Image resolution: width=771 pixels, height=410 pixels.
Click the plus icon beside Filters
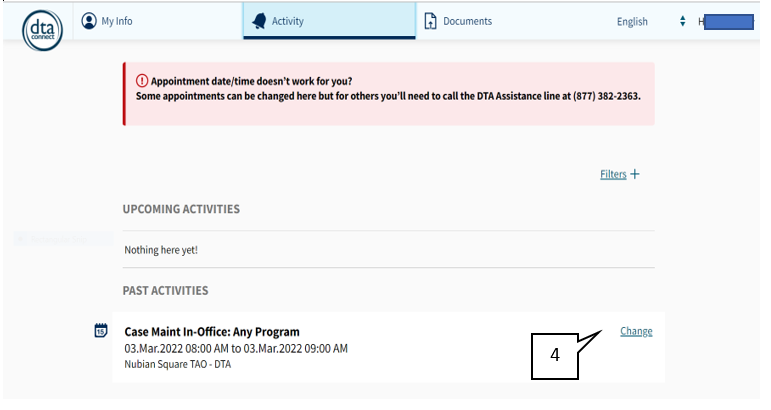(x=635, y=174)
